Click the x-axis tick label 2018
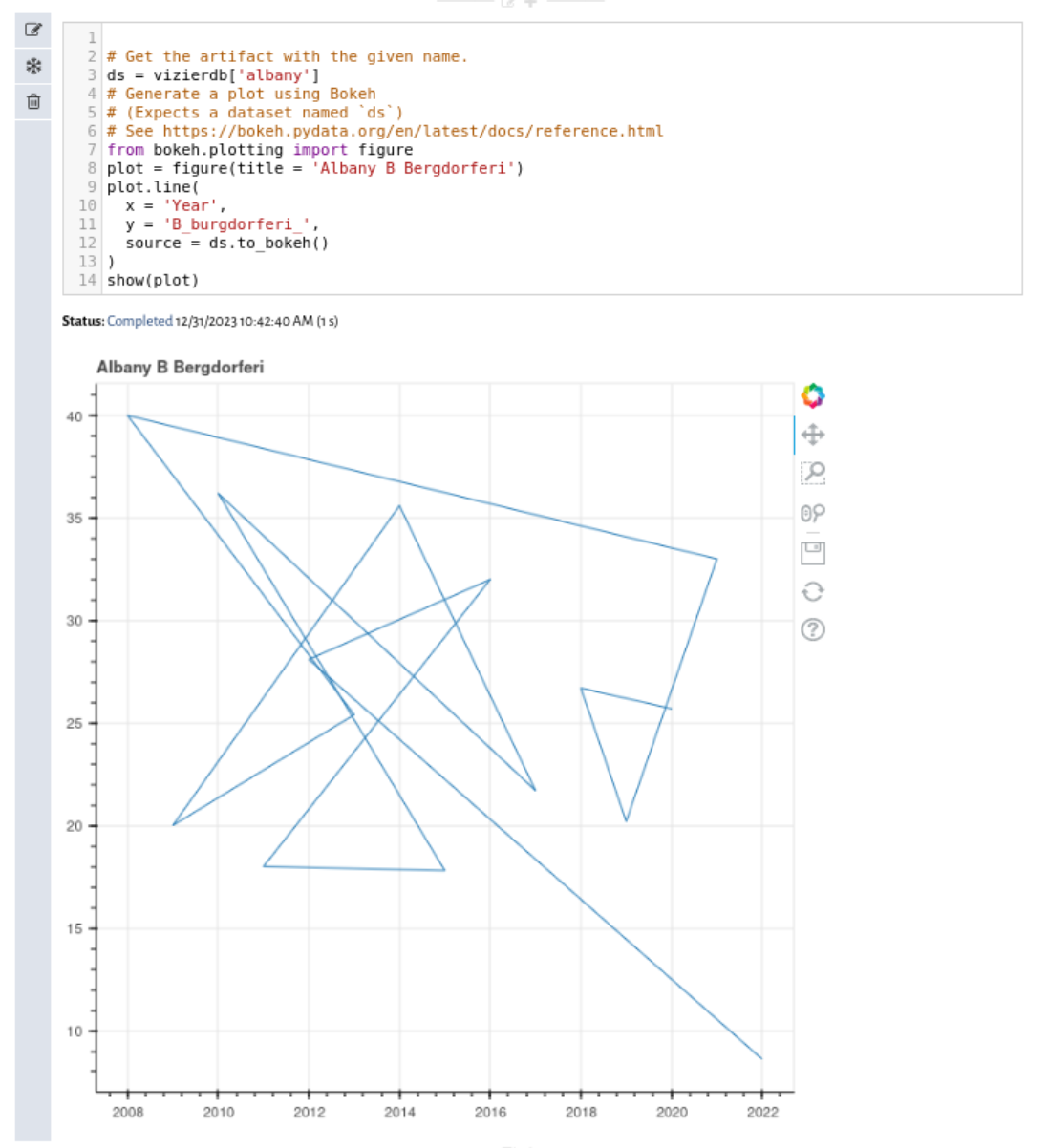The image size is (1048, 1148). click(x=581, y=1112)
